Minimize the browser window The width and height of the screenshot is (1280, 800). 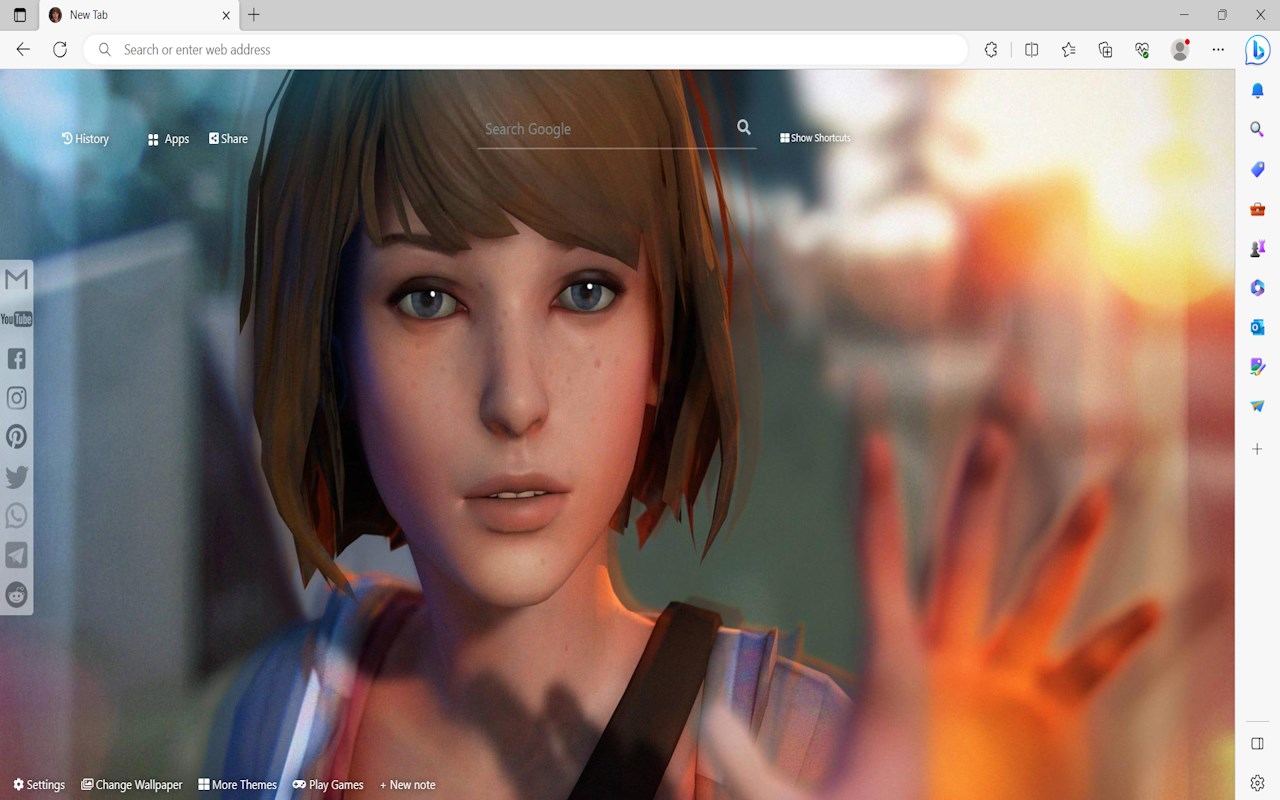click(1184, 15)
